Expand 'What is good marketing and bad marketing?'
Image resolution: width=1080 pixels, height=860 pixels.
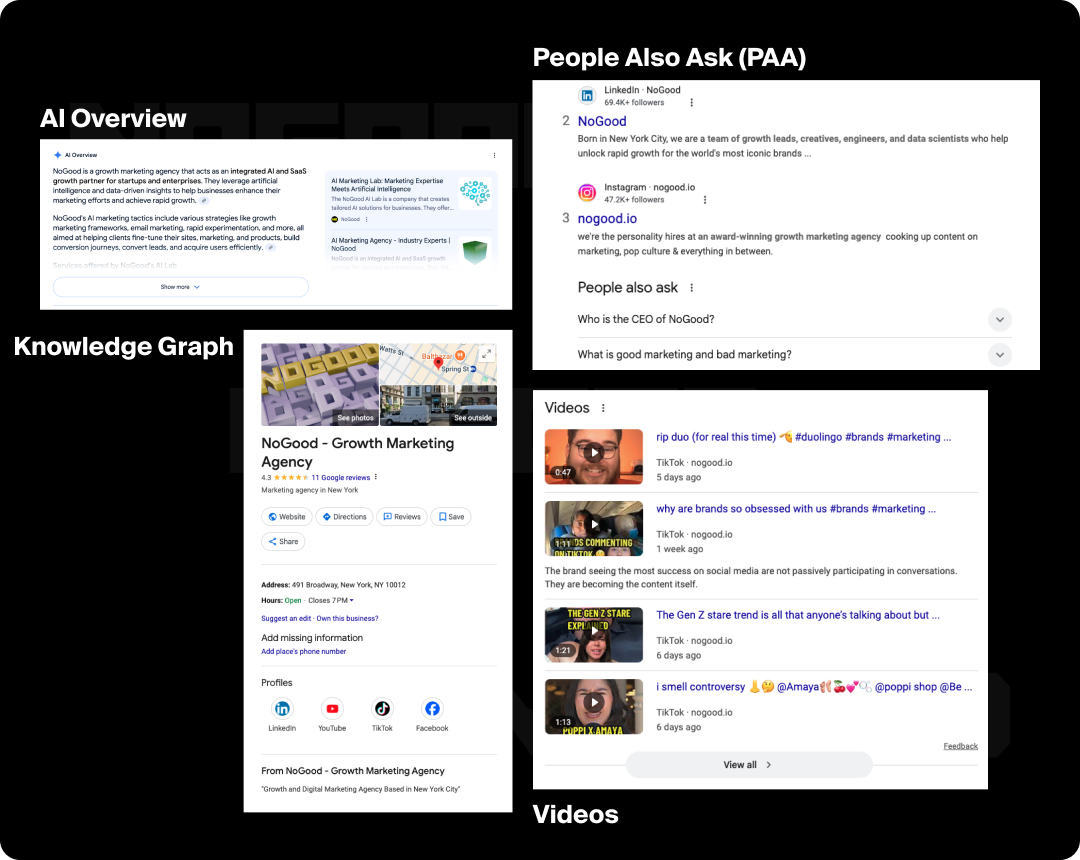794,355
